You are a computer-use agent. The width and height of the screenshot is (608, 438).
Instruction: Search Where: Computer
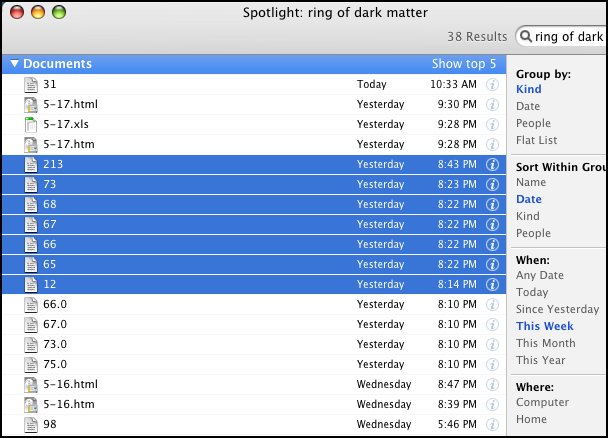coord(542,402)
